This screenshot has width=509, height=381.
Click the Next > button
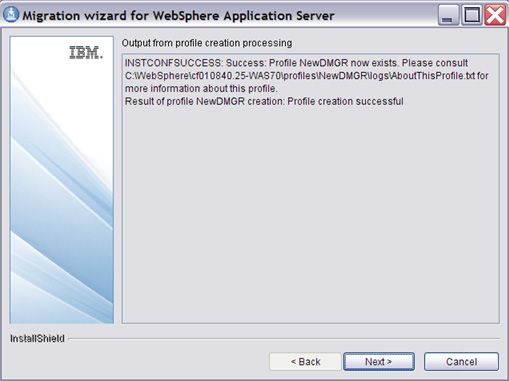379,362
